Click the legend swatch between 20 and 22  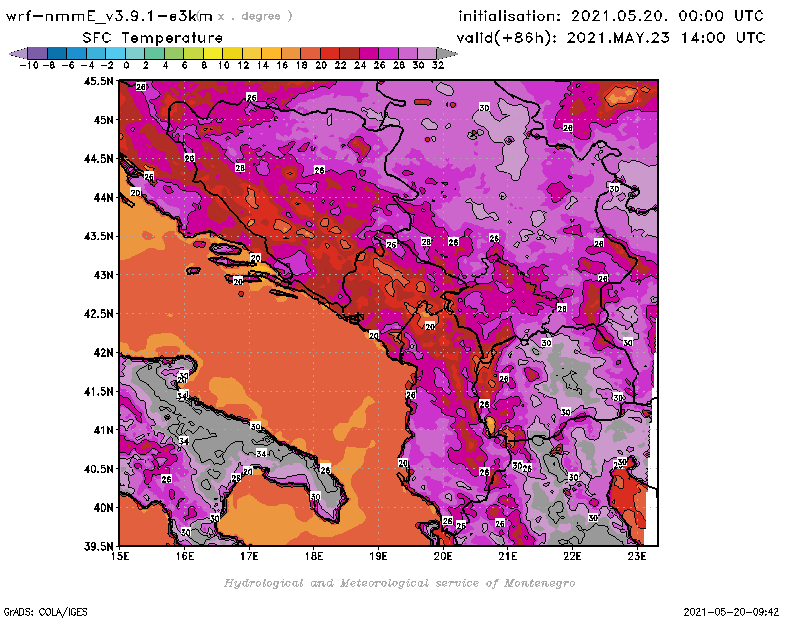coord(330,53)
